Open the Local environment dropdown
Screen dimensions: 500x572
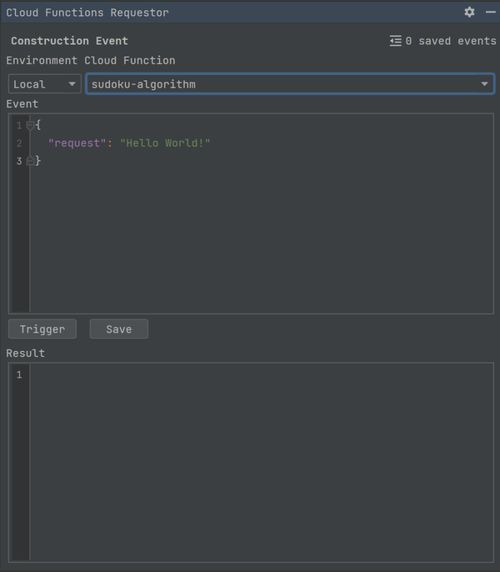(x=44, y=84)
